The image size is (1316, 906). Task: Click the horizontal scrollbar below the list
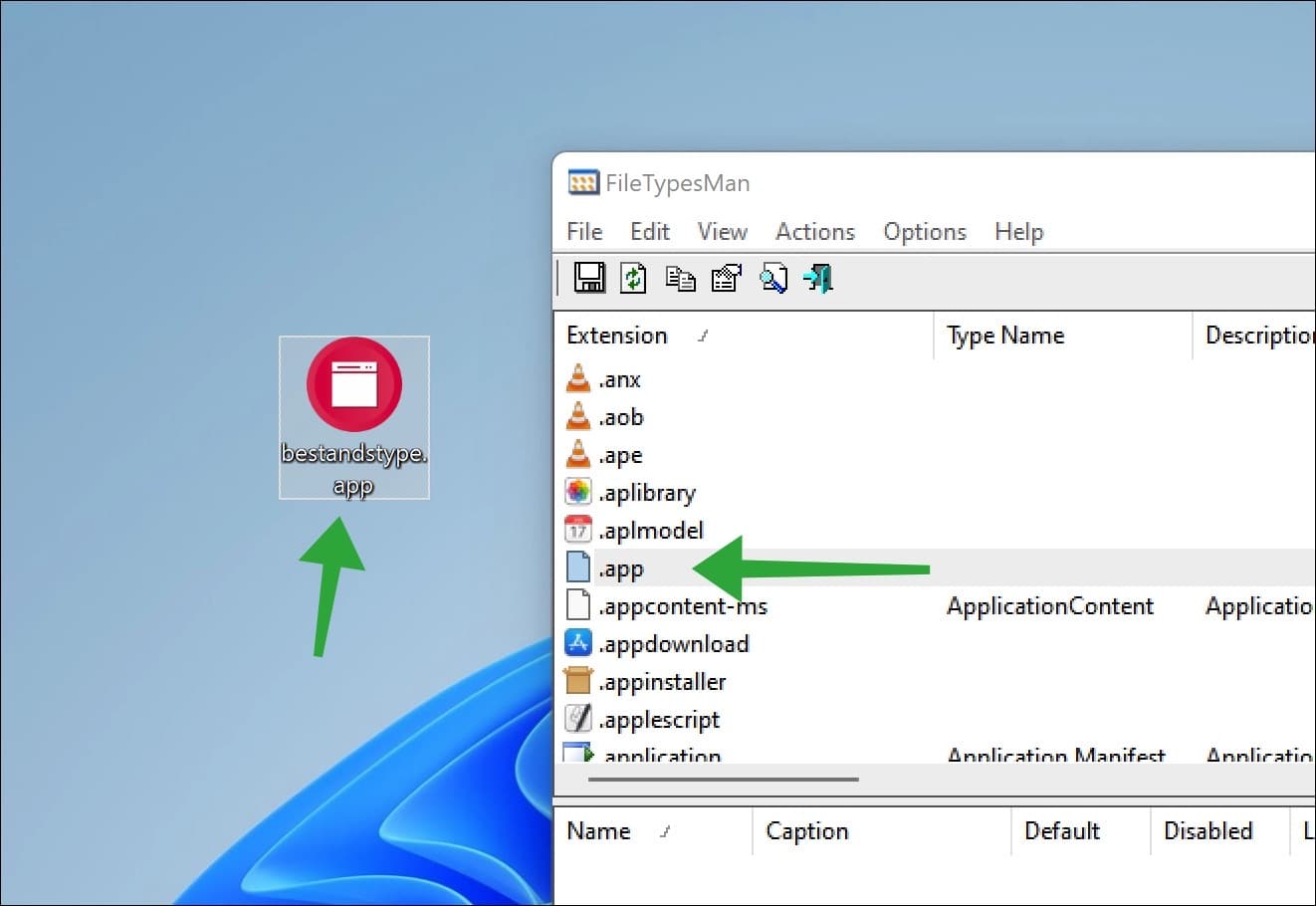click(724, 778)
